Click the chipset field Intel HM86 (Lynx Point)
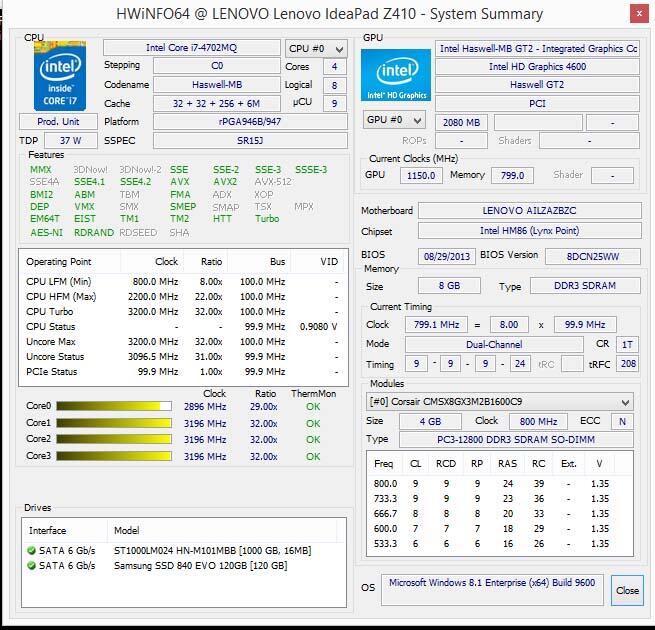The height and width of the screenshot is (630, 655). coord(530,231)
